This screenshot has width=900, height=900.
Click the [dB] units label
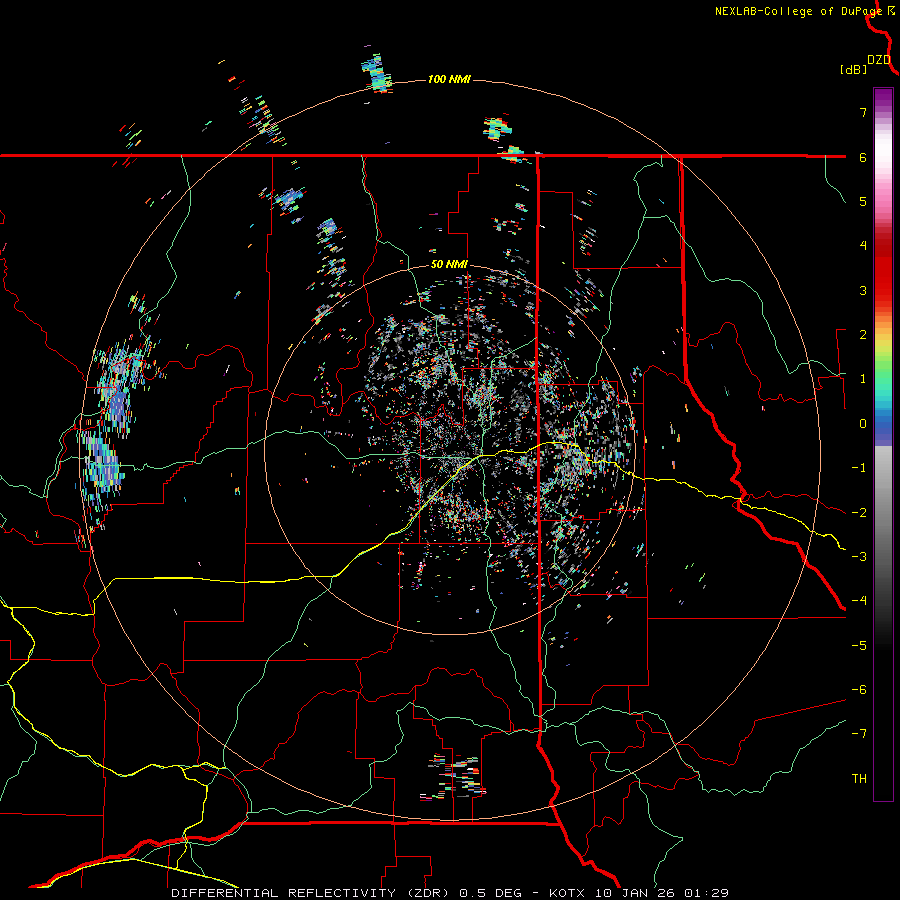click(854, 70)
